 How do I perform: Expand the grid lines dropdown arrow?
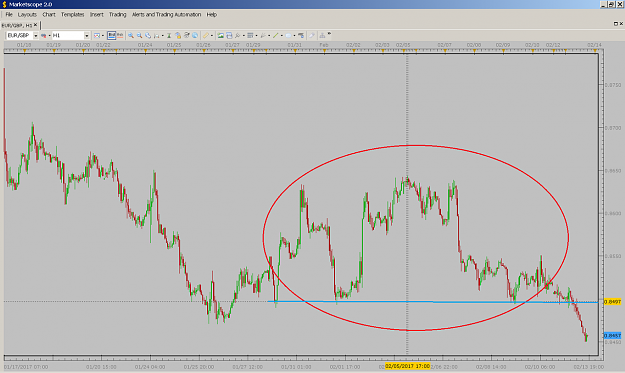click(x=256, y=35)
